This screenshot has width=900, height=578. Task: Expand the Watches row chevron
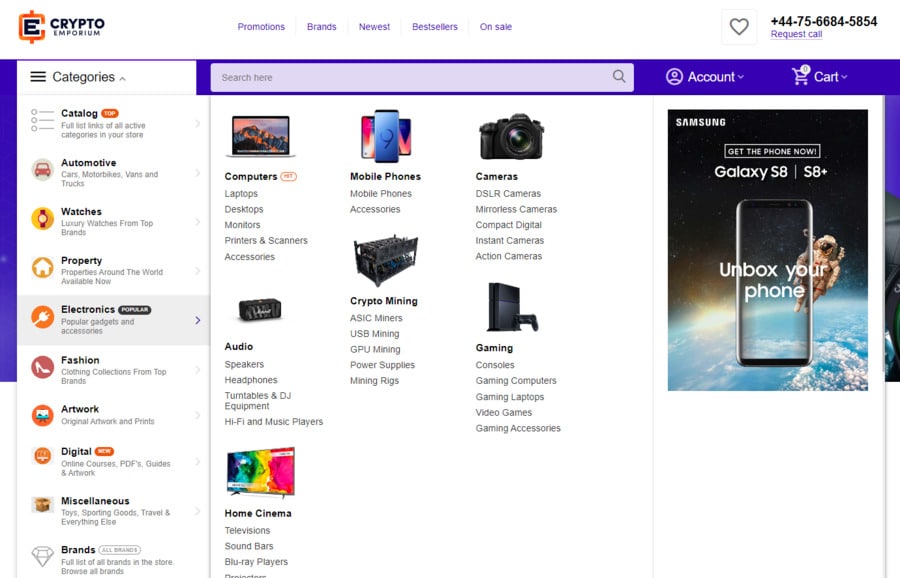tap(197, 222)
